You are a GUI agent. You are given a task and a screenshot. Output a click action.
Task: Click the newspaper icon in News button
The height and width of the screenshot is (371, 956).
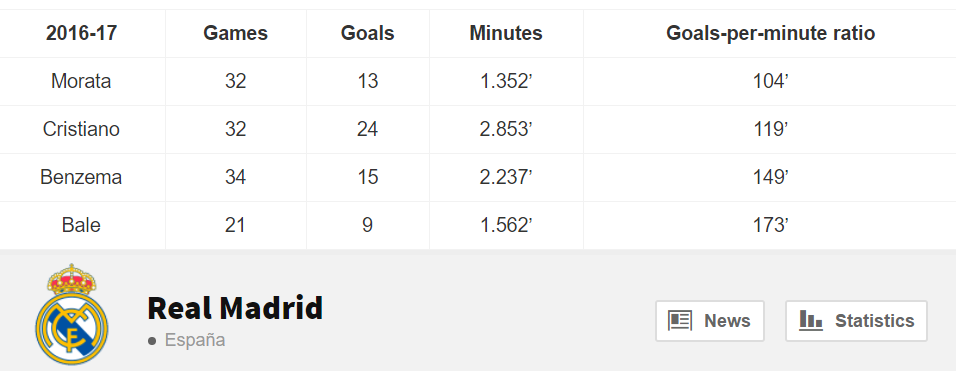pos(680,320)
